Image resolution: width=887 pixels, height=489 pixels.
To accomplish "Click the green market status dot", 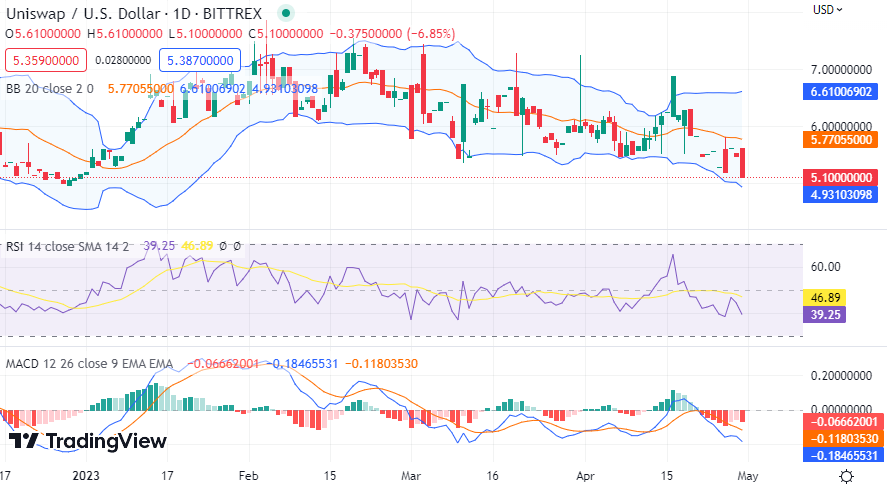I will point(286,13).
